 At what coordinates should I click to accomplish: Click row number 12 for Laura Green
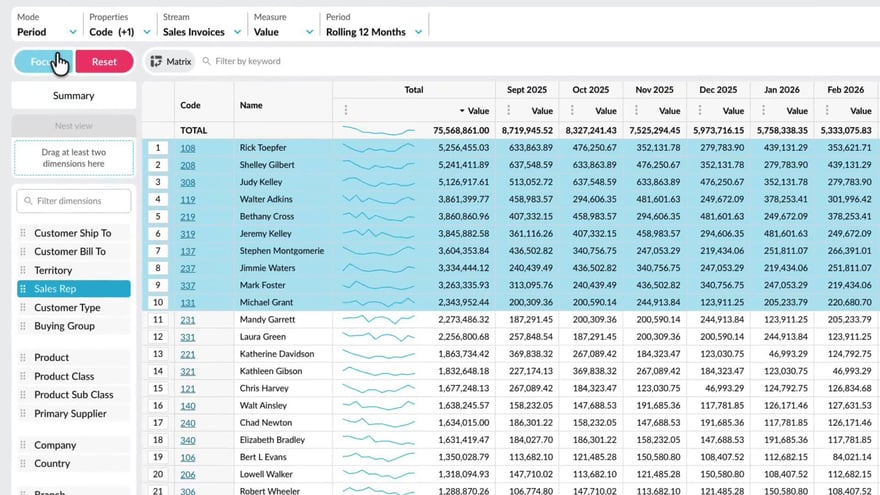click(x=158, y=337)
